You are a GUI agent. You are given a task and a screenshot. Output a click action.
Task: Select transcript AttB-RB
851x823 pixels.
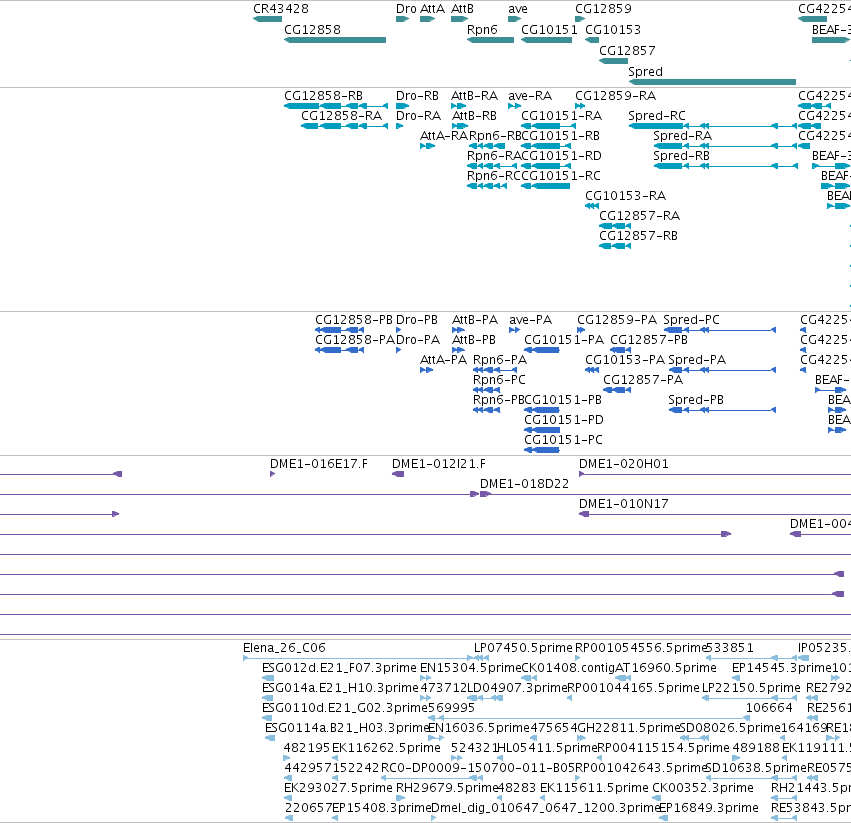[474, 116]
